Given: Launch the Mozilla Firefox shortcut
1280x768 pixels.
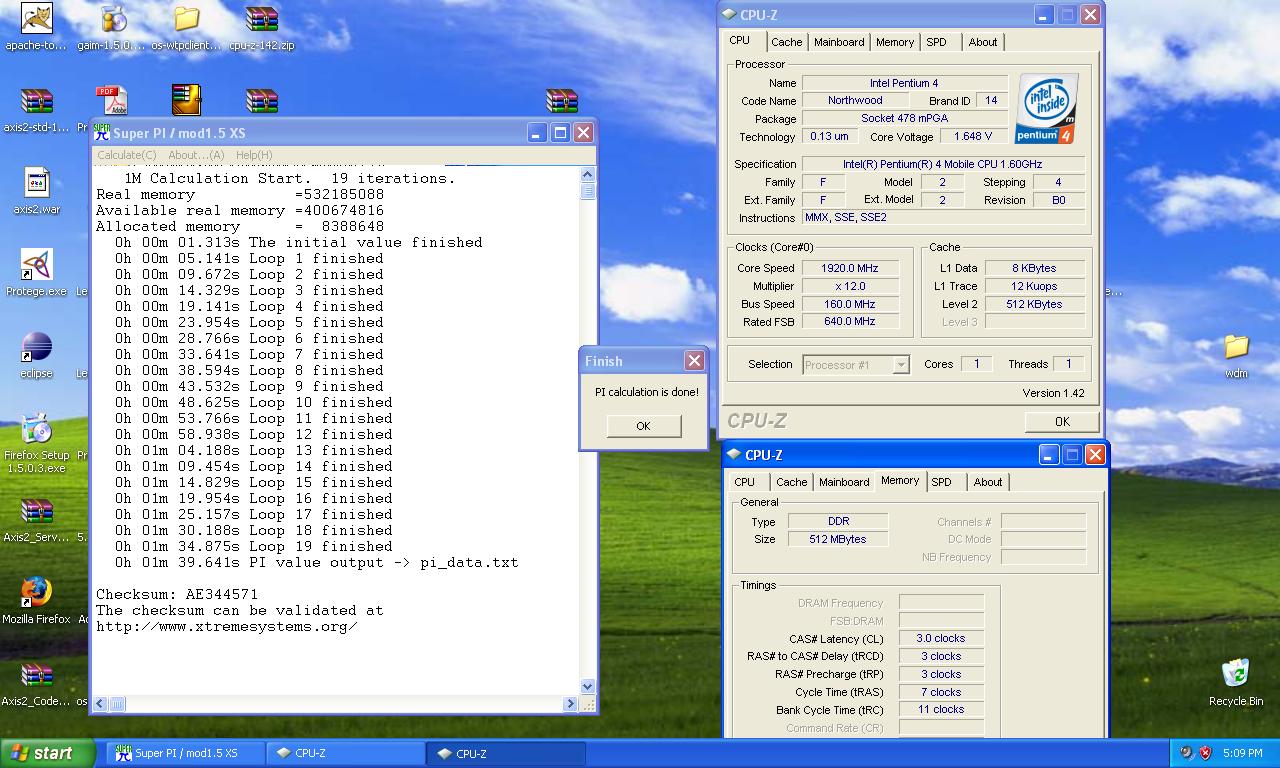Looking at the screenshot, I should [x=37, y=593].
